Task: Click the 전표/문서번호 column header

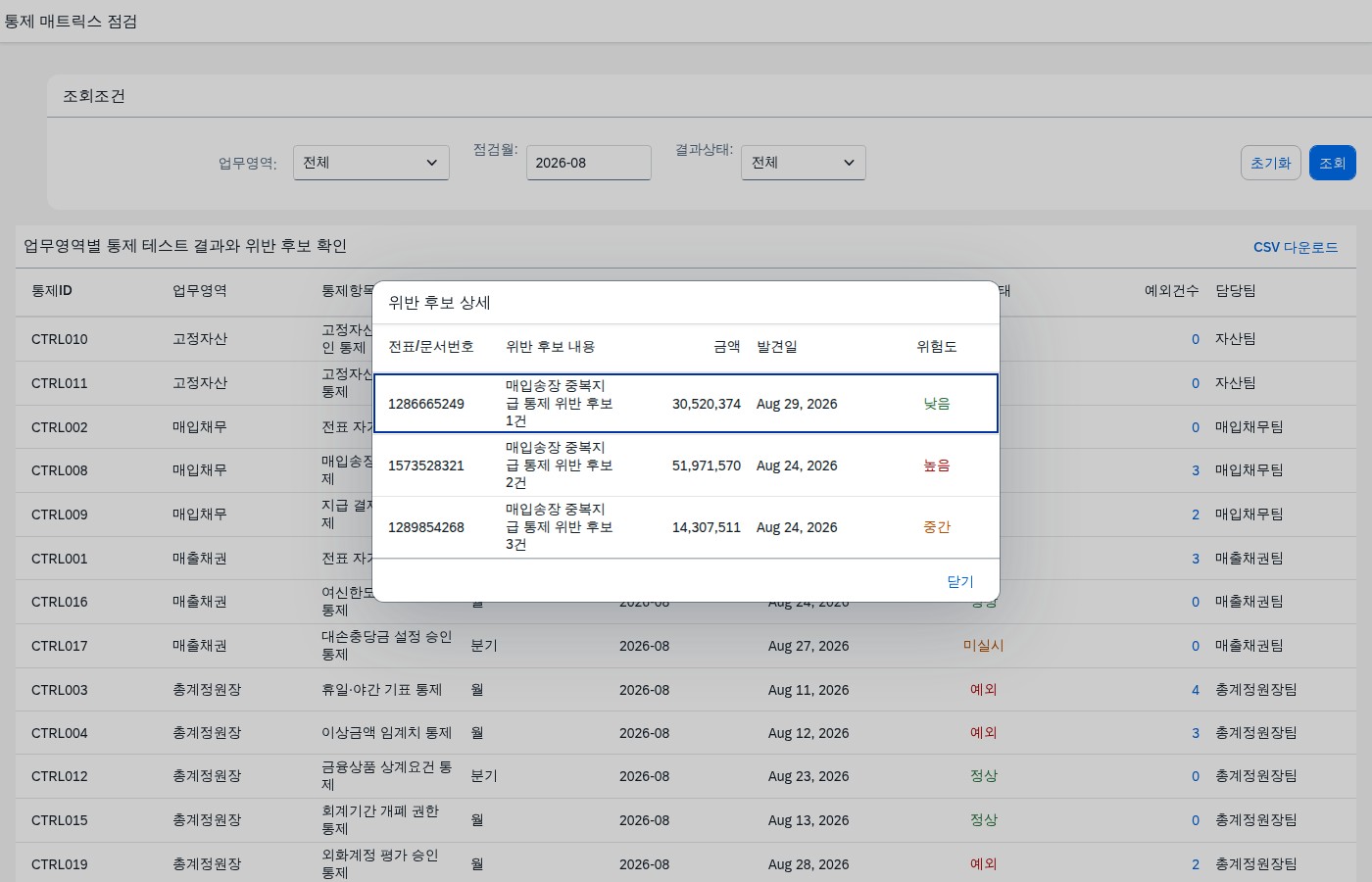Action: [x=431, y=347]
